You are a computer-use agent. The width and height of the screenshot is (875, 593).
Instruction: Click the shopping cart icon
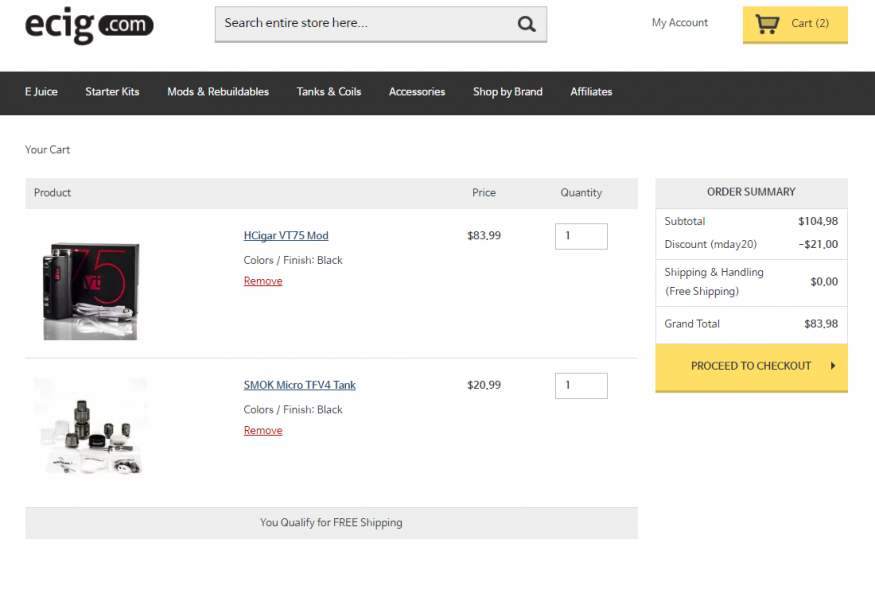click(767, 24)
